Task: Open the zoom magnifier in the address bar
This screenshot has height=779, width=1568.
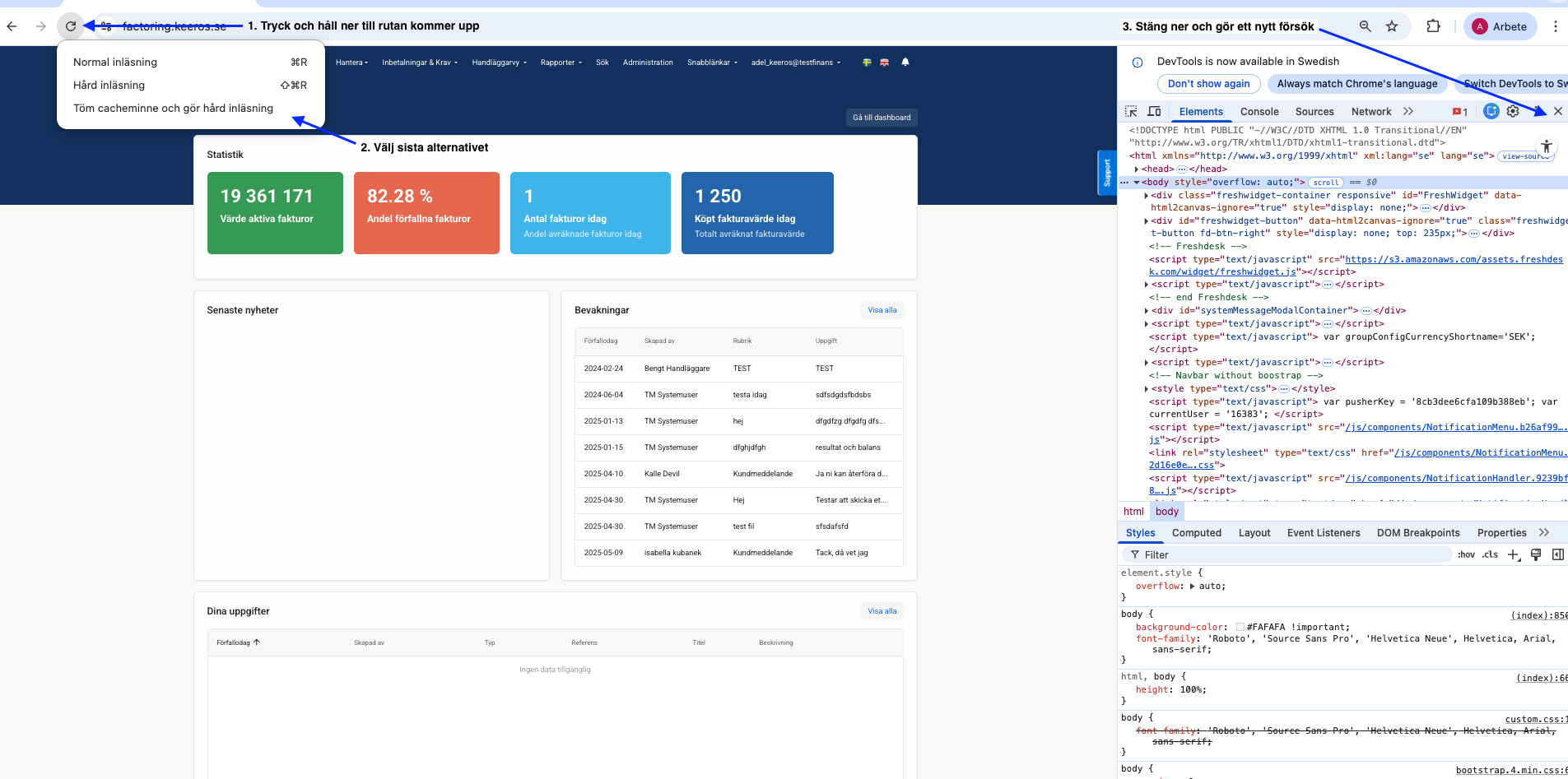Action: [1365, 26]
